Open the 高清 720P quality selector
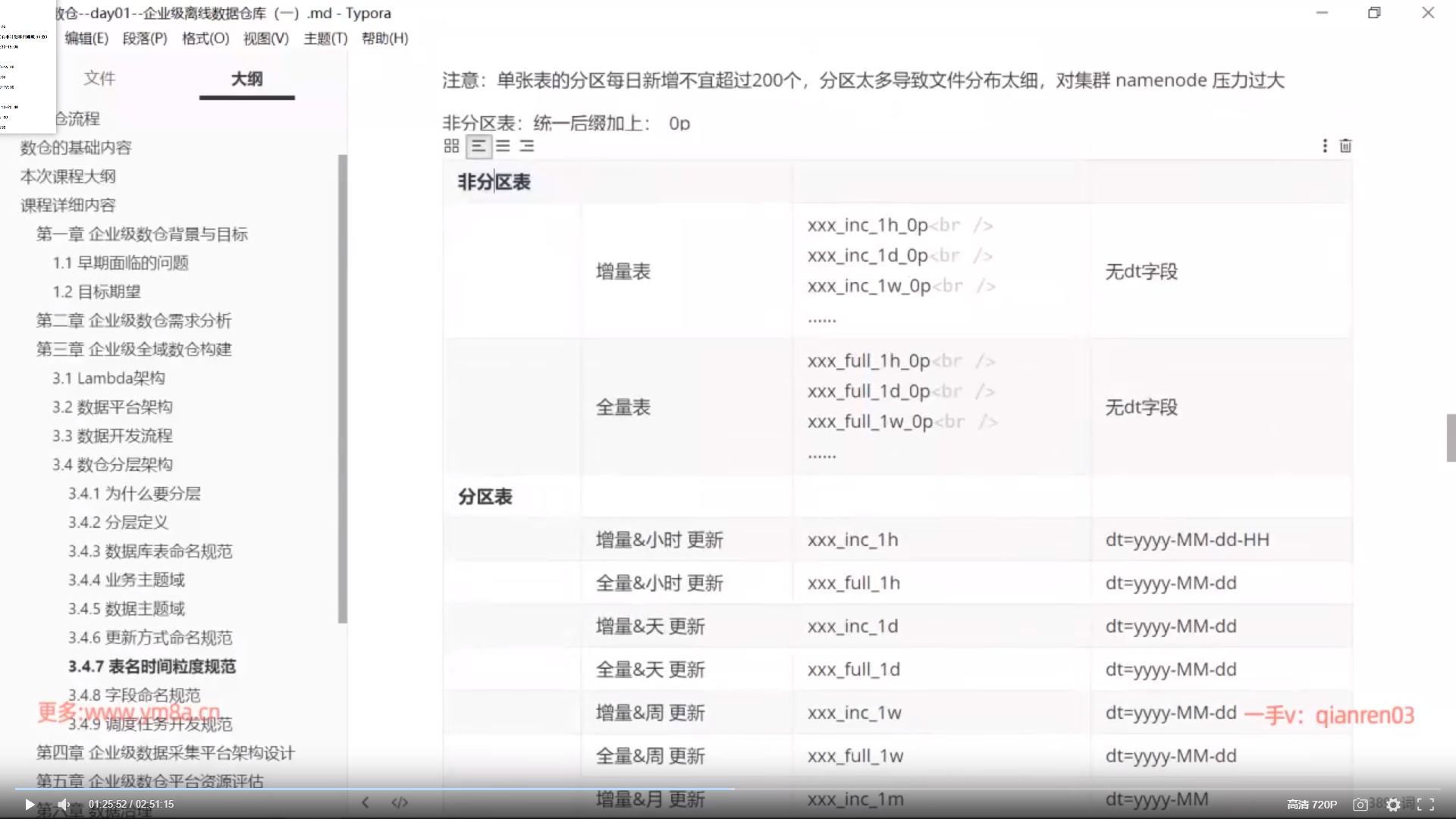This screenshot has width=1456, height=819. (x=1311, y=805)
